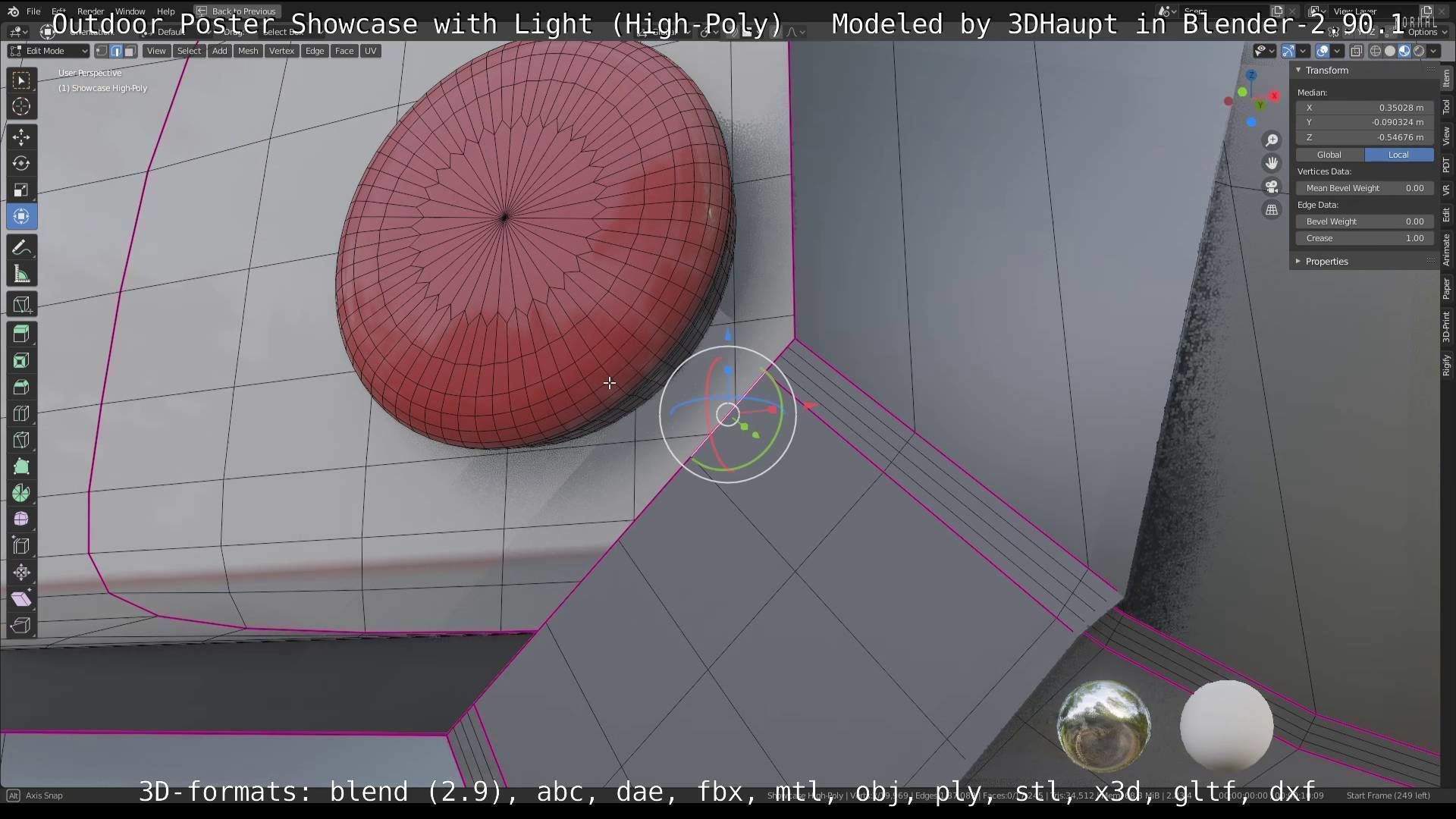Select the Move tool in toolbar
The width and height of the screenshot is (1456, 819).
click(x=21, y=137)
